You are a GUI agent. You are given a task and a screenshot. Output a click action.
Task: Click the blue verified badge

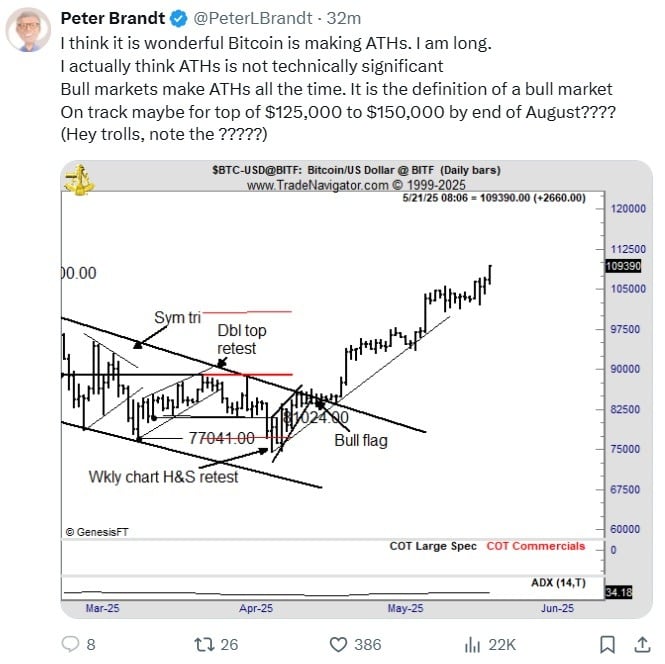click(179, 19)
